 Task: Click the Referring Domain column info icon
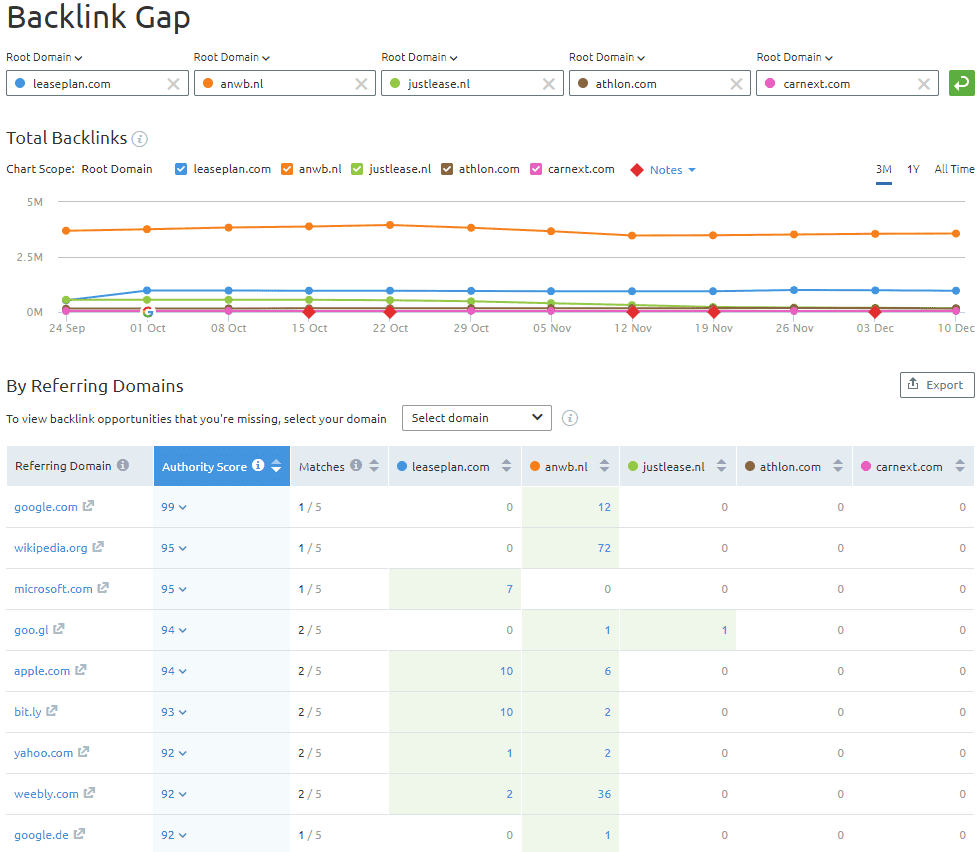[x=123, y=465]
